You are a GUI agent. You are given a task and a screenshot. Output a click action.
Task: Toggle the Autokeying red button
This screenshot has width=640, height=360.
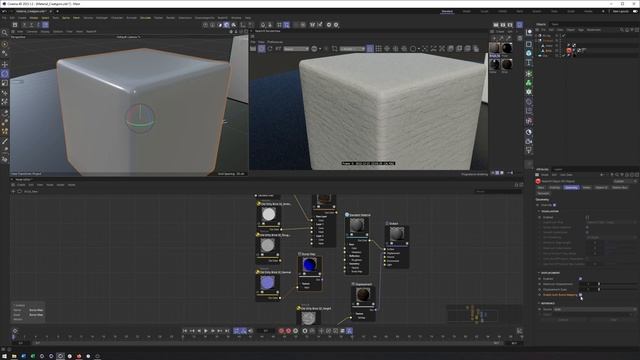click(289, 331)
